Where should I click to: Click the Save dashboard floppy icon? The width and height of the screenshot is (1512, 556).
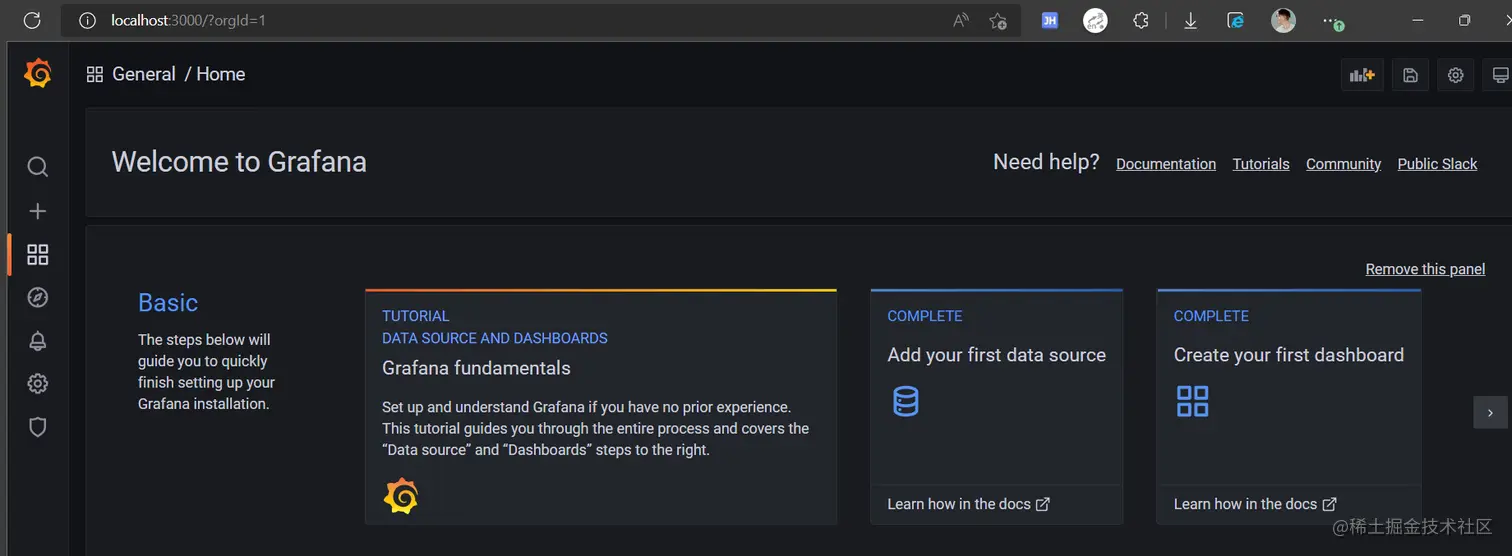(x=1410, y=75)
